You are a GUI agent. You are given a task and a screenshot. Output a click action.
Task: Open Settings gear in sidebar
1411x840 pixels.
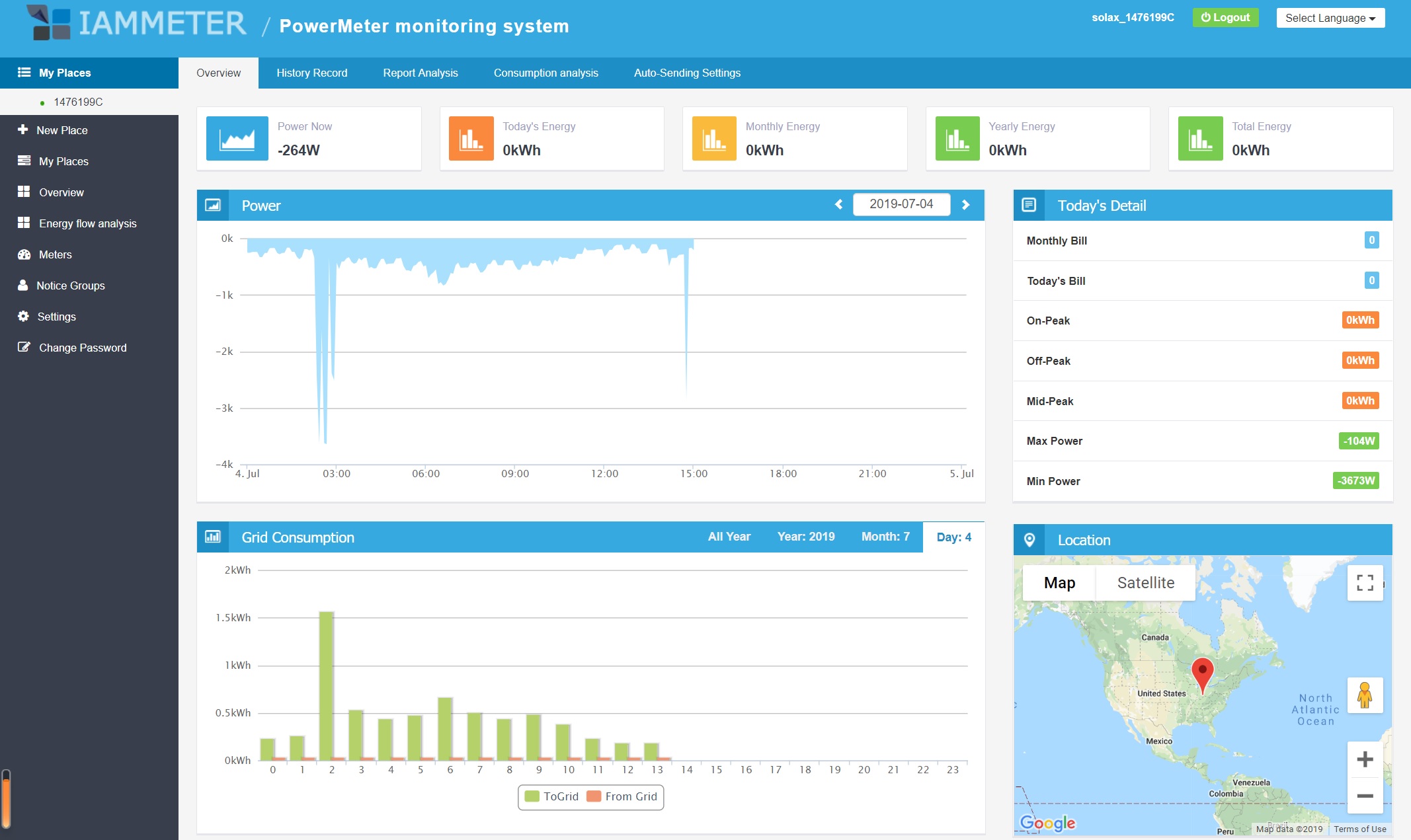pos(24,317)
